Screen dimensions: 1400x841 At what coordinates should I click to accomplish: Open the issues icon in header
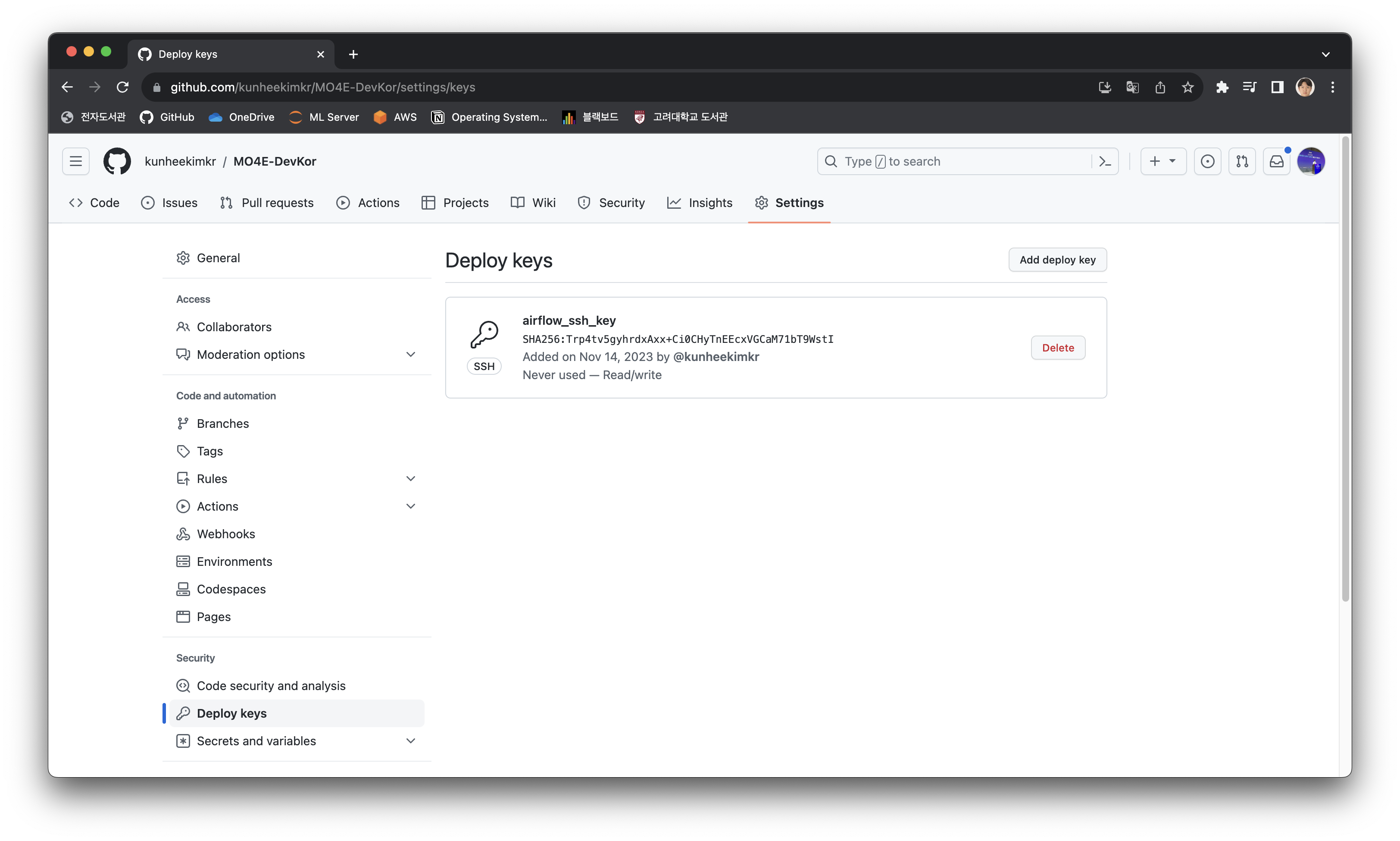1207,161
